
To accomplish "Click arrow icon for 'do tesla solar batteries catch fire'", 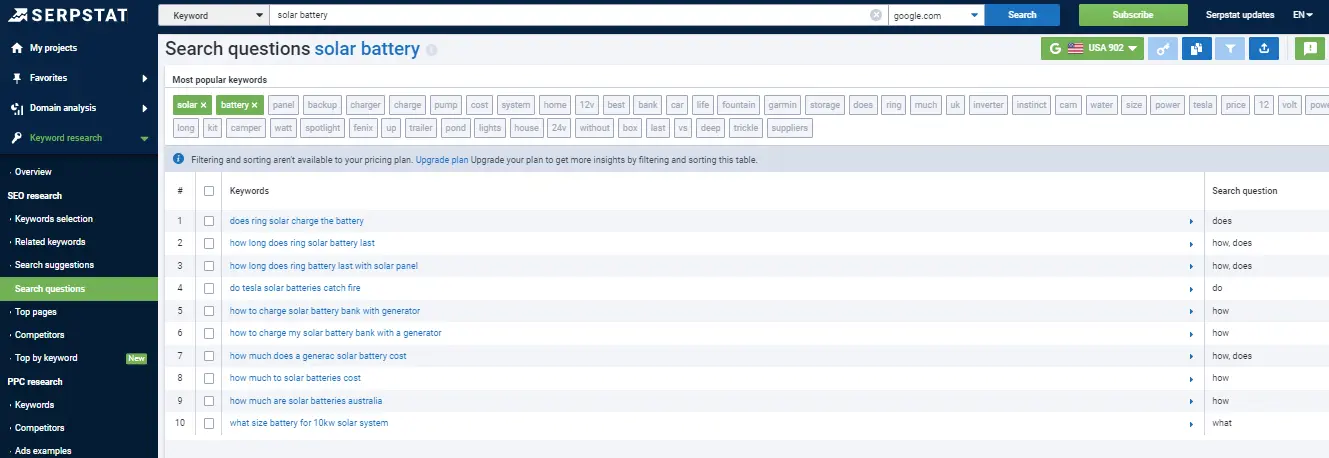I will click(1191, 288).
